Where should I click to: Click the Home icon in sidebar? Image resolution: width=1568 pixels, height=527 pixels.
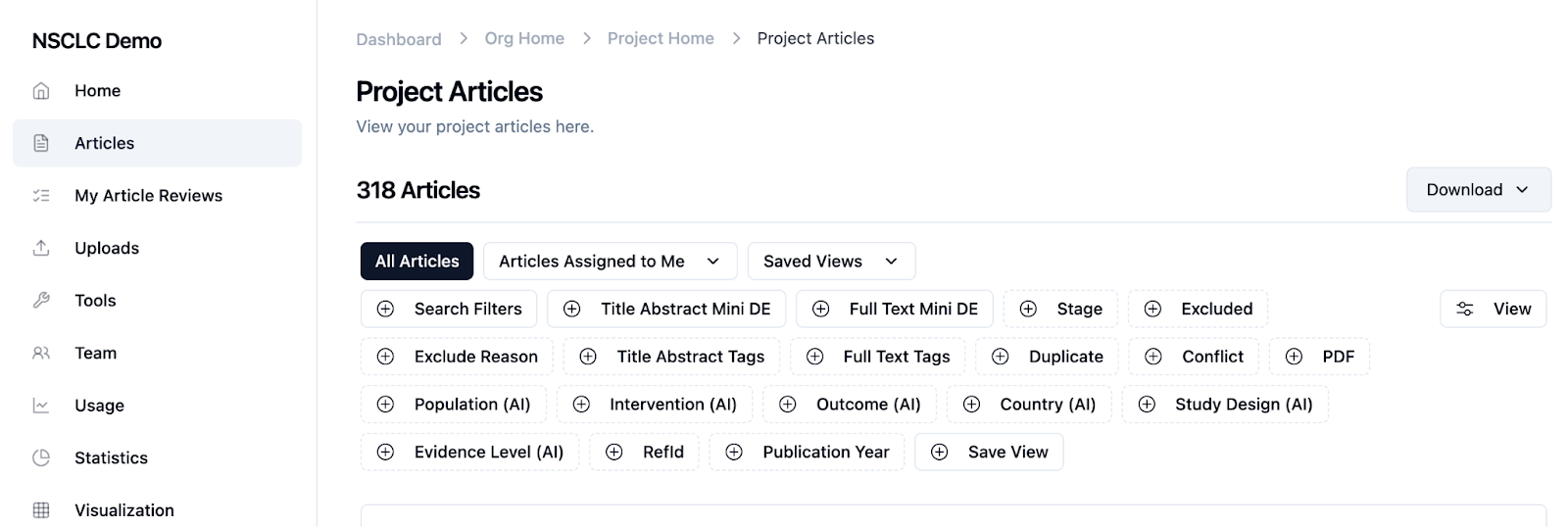41,91
